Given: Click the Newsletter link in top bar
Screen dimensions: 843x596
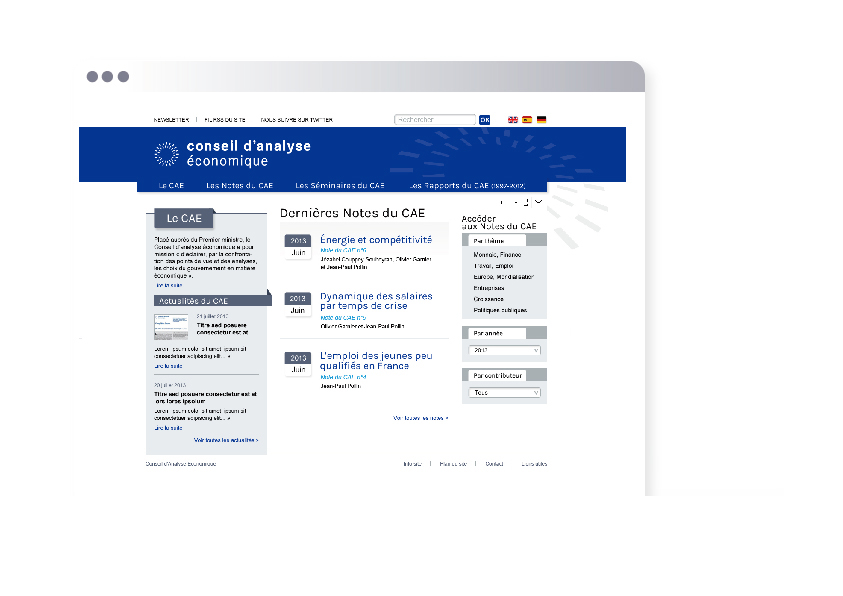Looking at the screenshot, I should click(171, 120).
